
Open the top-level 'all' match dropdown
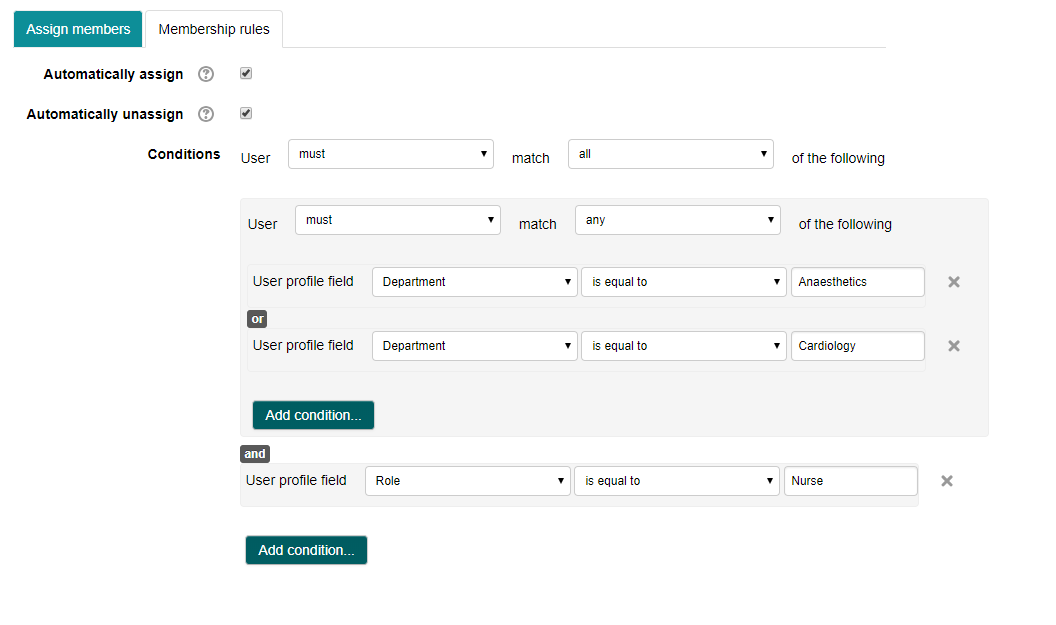(x=670, y=154)
